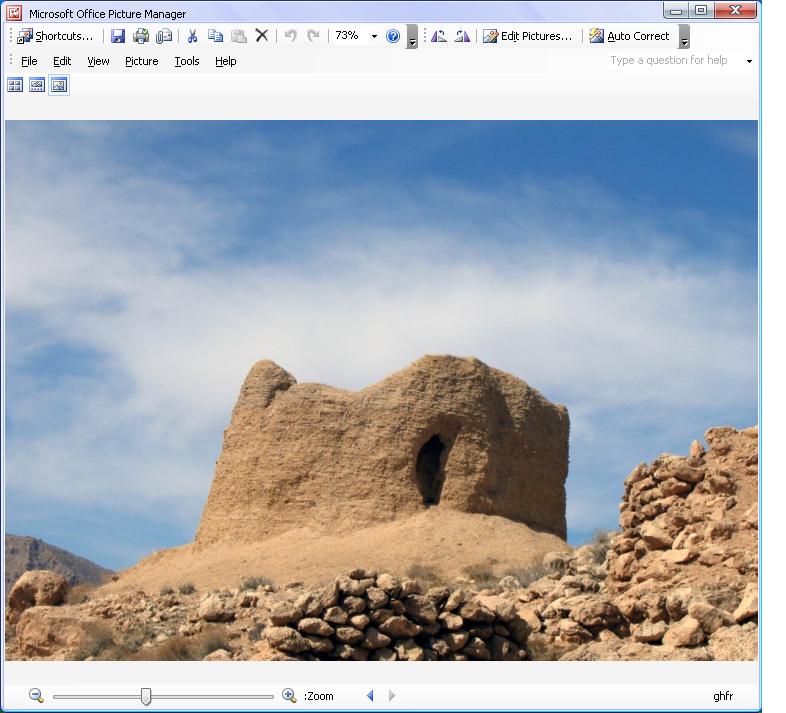Click the Picture Manager title bar icon
786x713 pixels.
point(14,13)
